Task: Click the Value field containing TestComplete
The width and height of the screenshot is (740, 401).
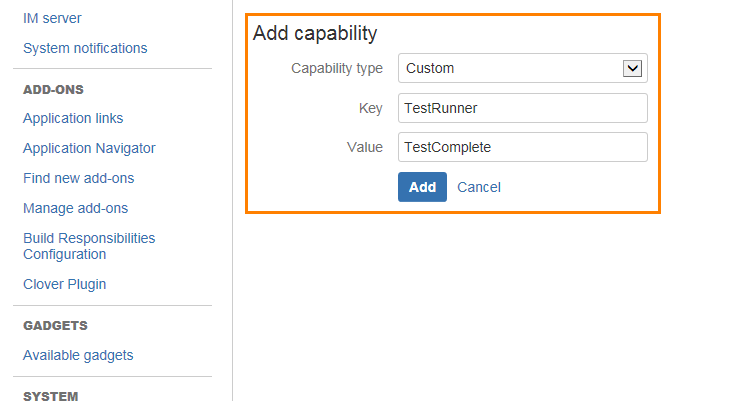Action: tap(522, 147)
